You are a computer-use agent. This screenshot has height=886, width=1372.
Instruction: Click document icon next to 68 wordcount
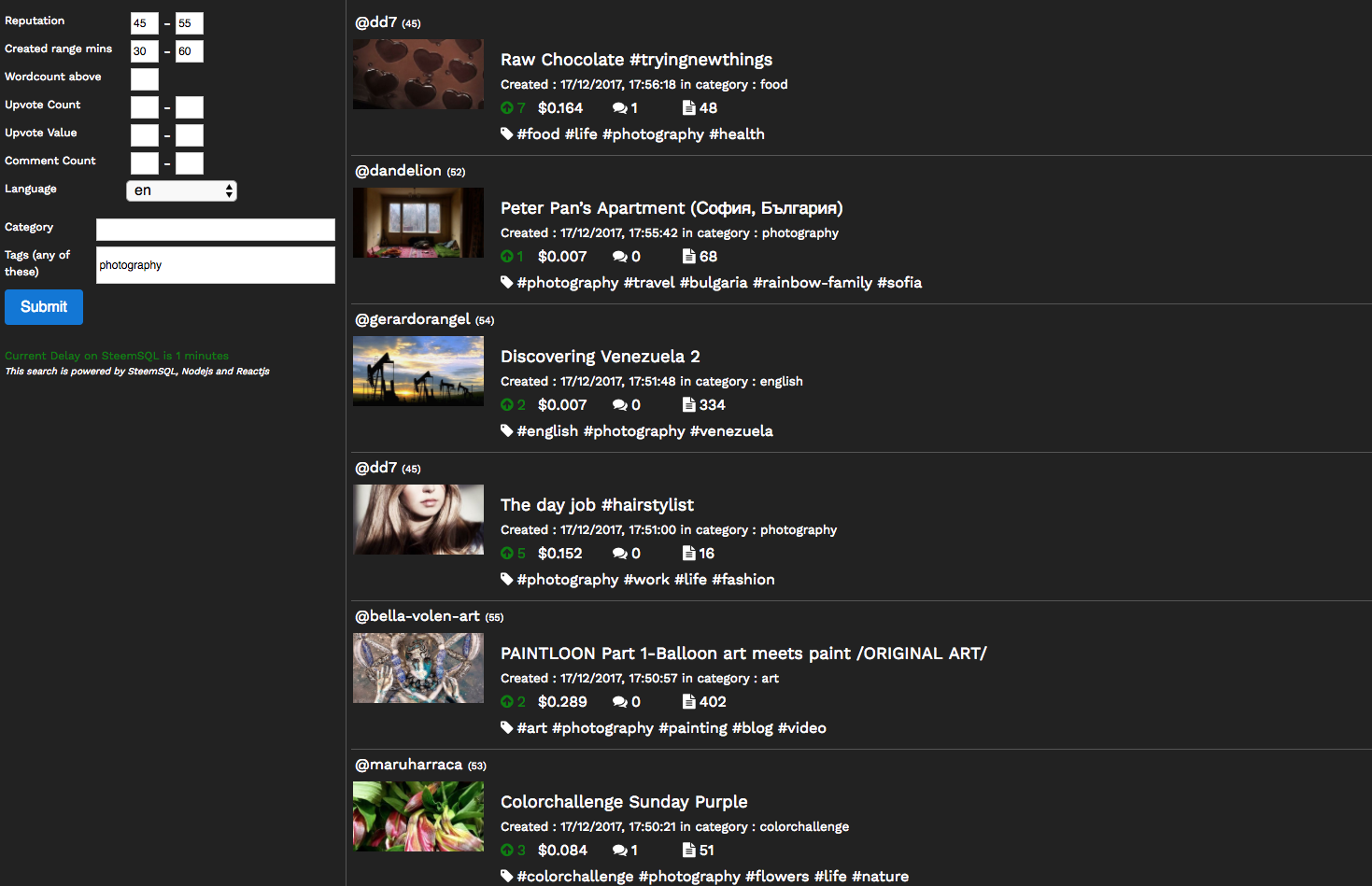point(689,257)
